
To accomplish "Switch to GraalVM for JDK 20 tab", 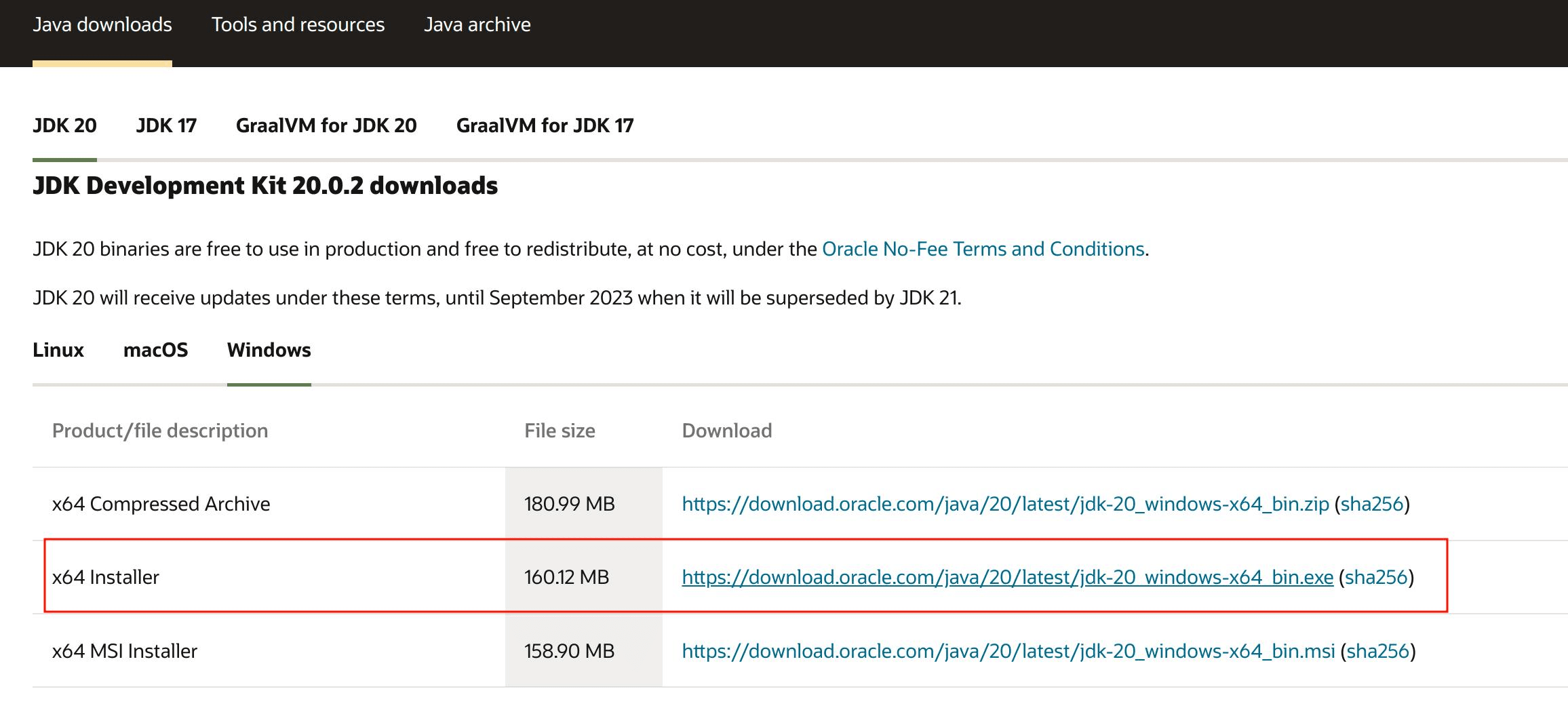I will coord(326,125).
